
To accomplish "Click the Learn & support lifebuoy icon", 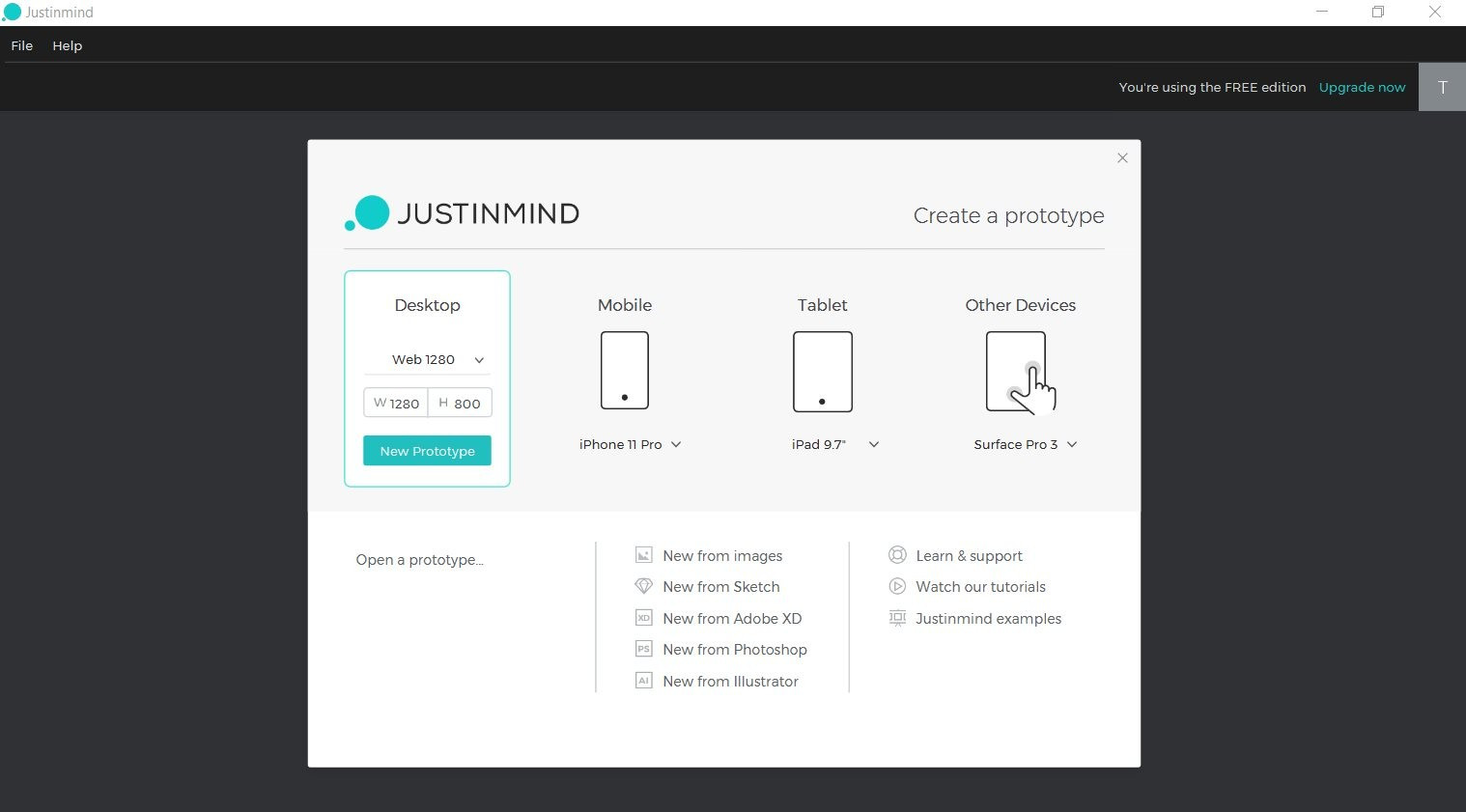I will [897, 555].
